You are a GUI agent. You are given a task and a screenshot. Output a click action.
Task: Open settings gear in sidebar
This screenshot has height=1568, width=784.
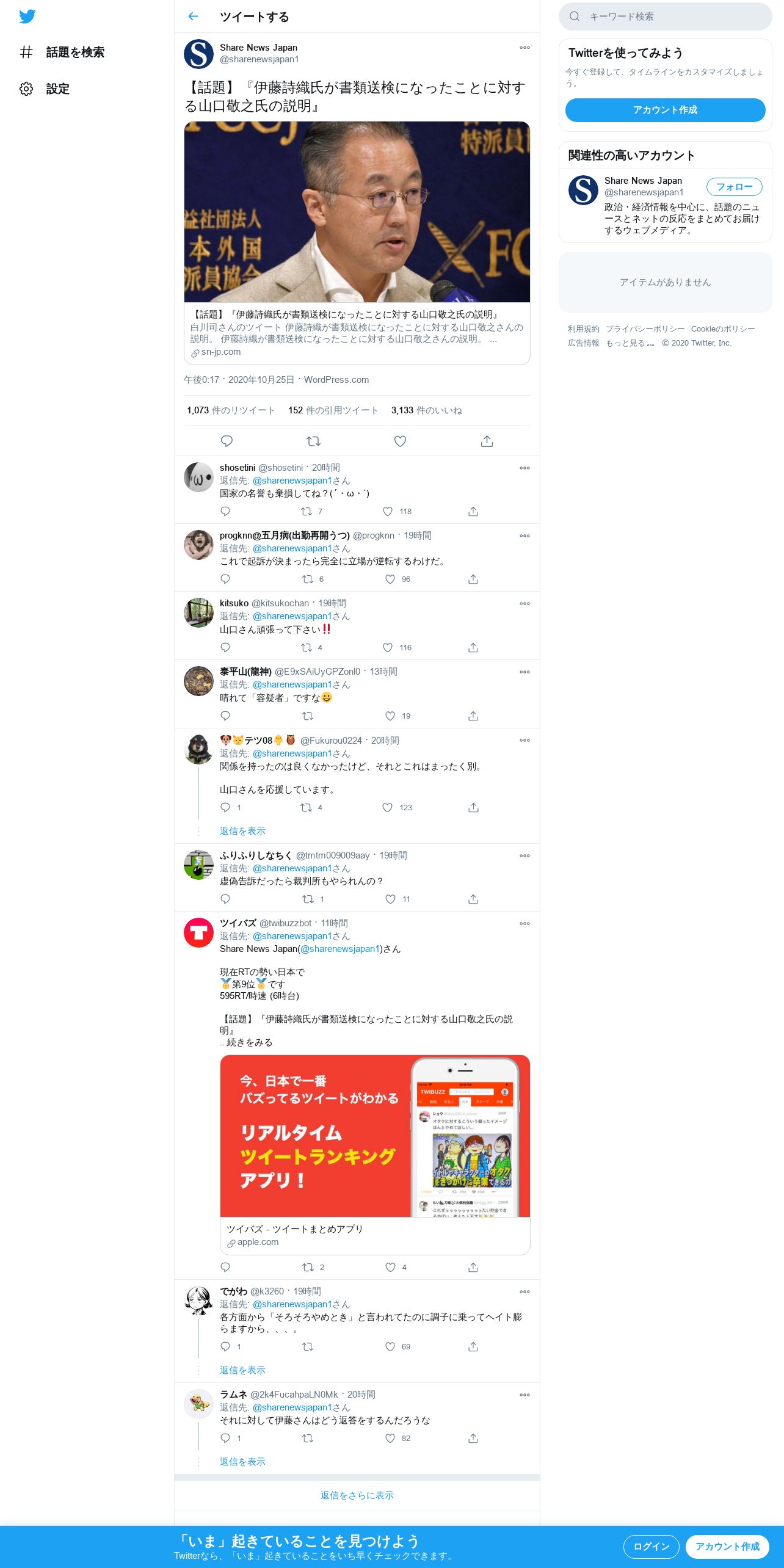[26, 89]
